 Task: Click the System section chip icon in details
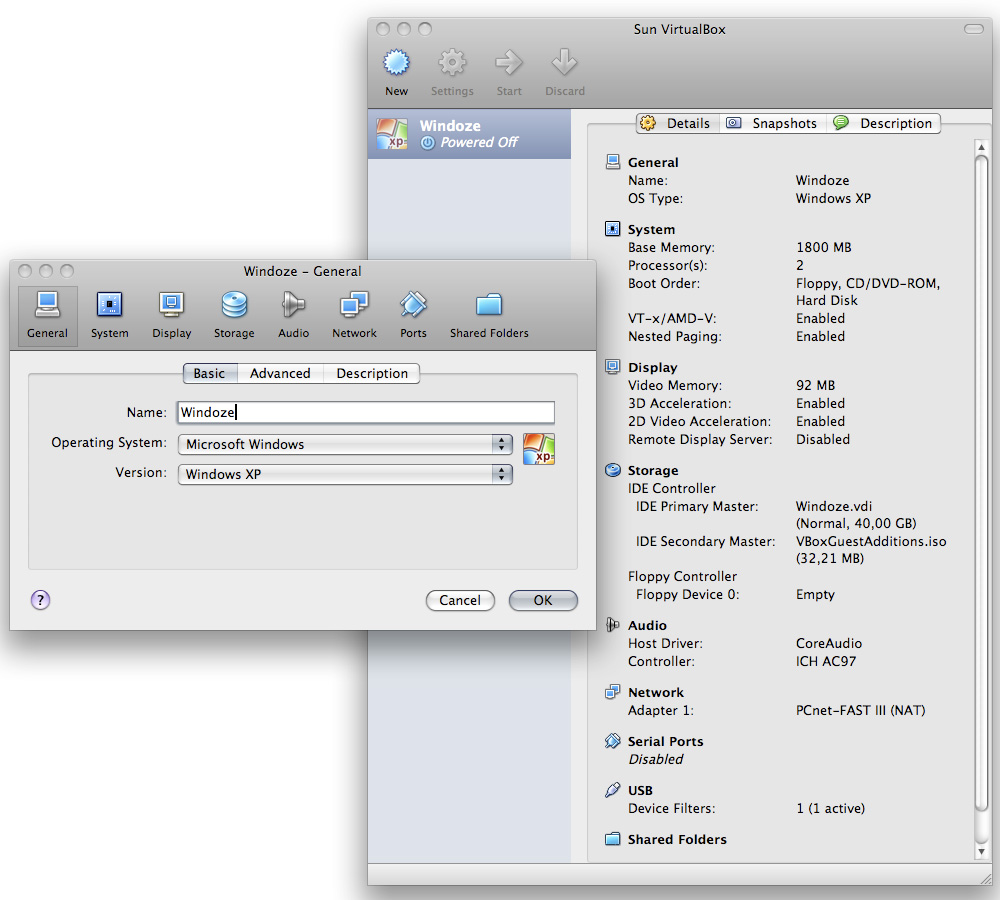coord(612,228)
